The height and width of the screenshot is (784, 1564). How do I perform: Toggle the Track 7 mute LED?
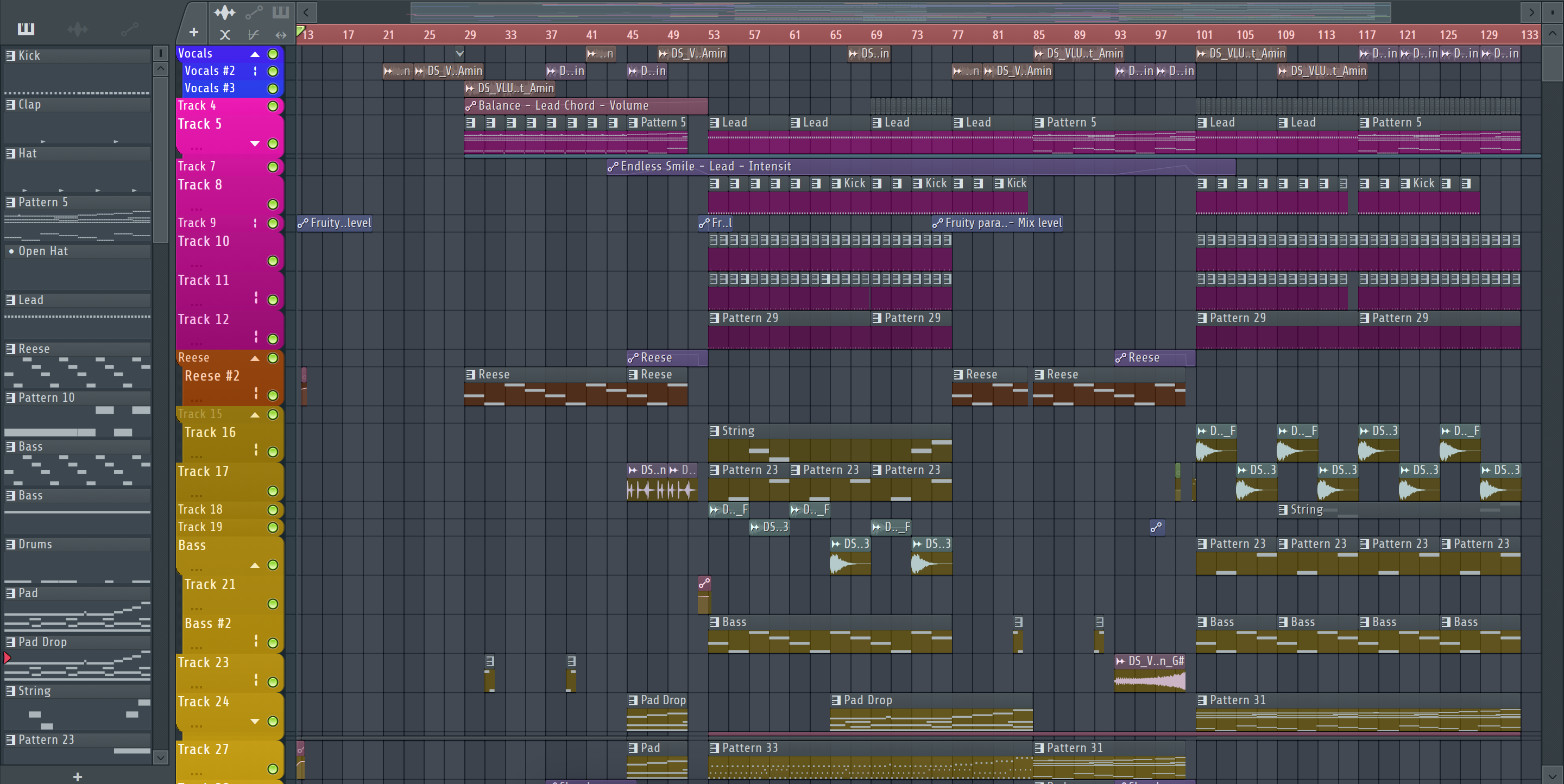click(x=273, y=167)
